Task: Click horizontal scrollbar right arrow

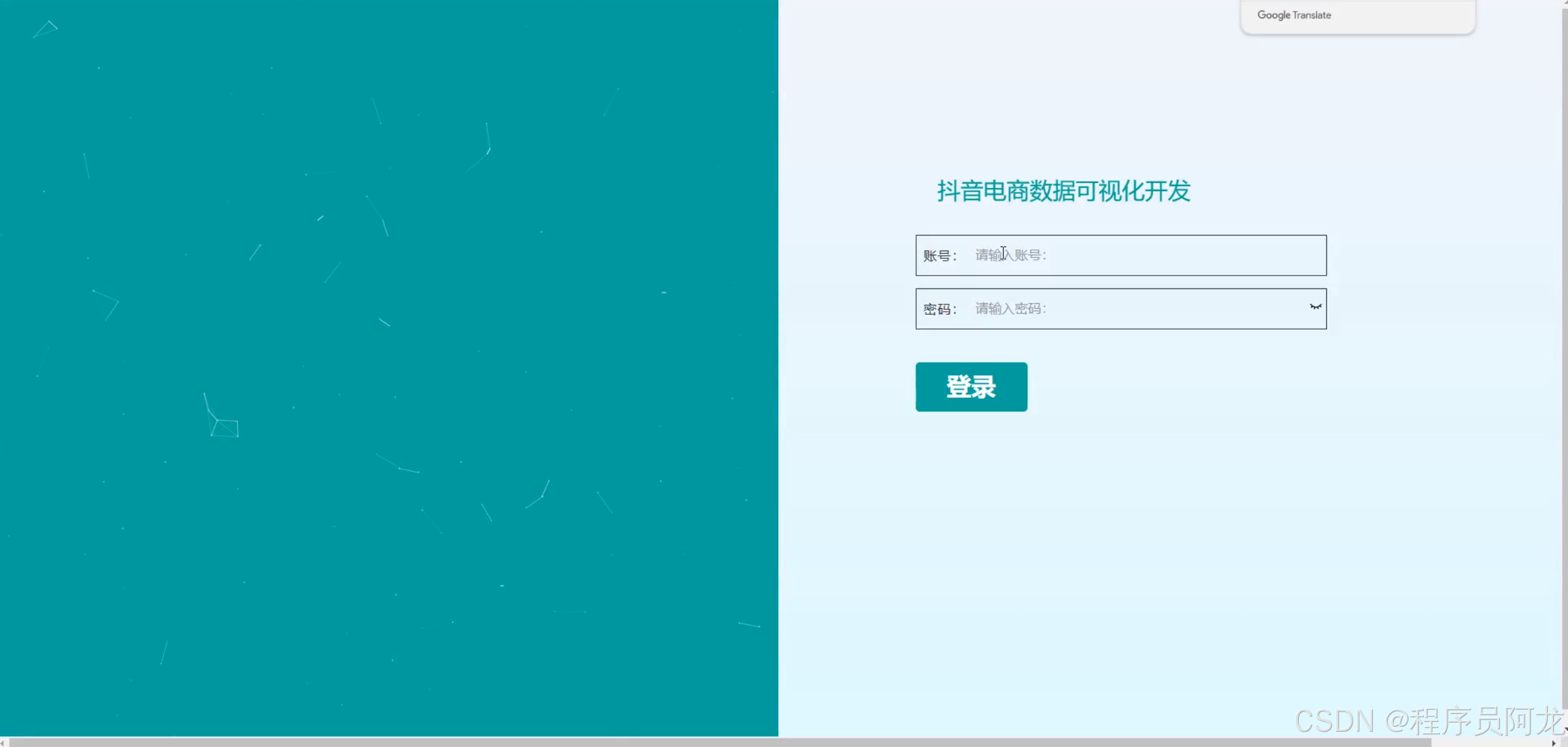Action: tap(1553, 743)
